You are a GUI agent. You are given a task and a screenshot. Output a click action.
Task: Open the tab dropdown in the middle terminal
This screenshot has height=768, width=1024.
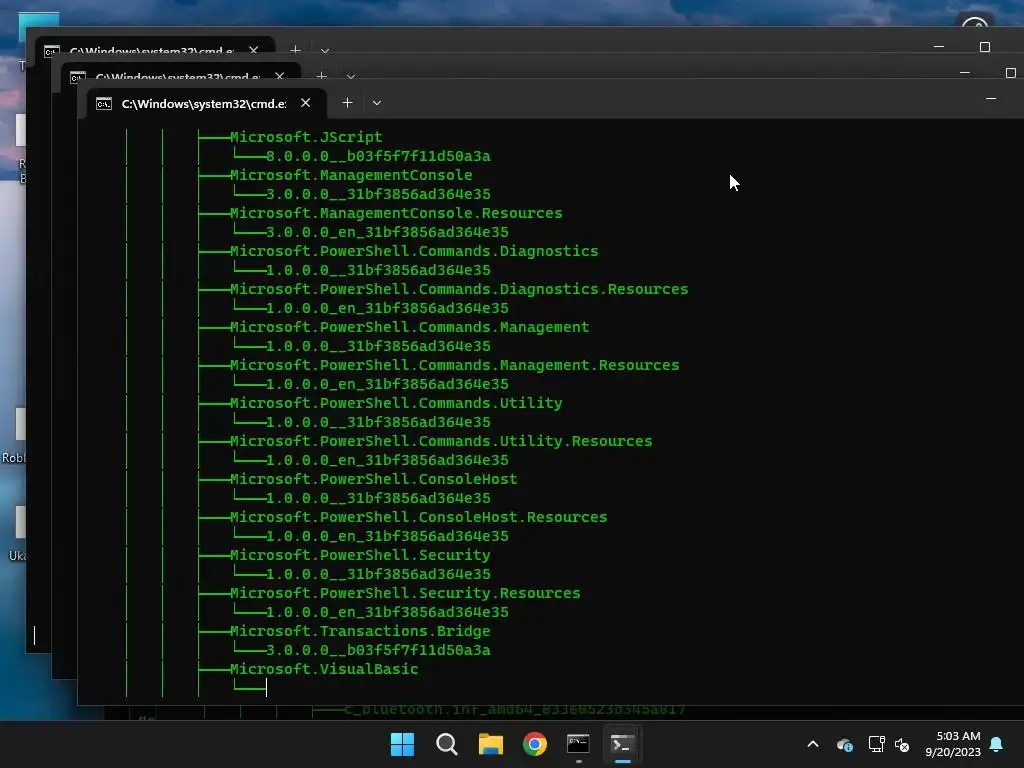pyautogui.click(x=351, y=76)
